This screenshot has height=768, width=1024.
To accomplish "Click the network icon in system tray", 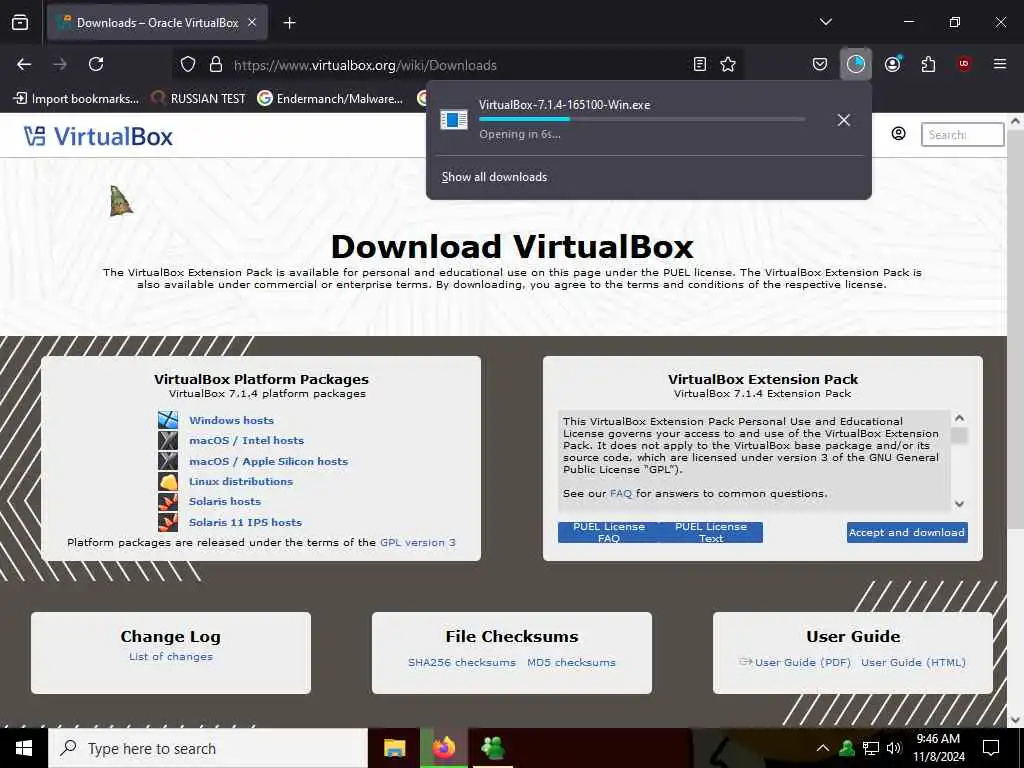I will click(x=871, y=748).
